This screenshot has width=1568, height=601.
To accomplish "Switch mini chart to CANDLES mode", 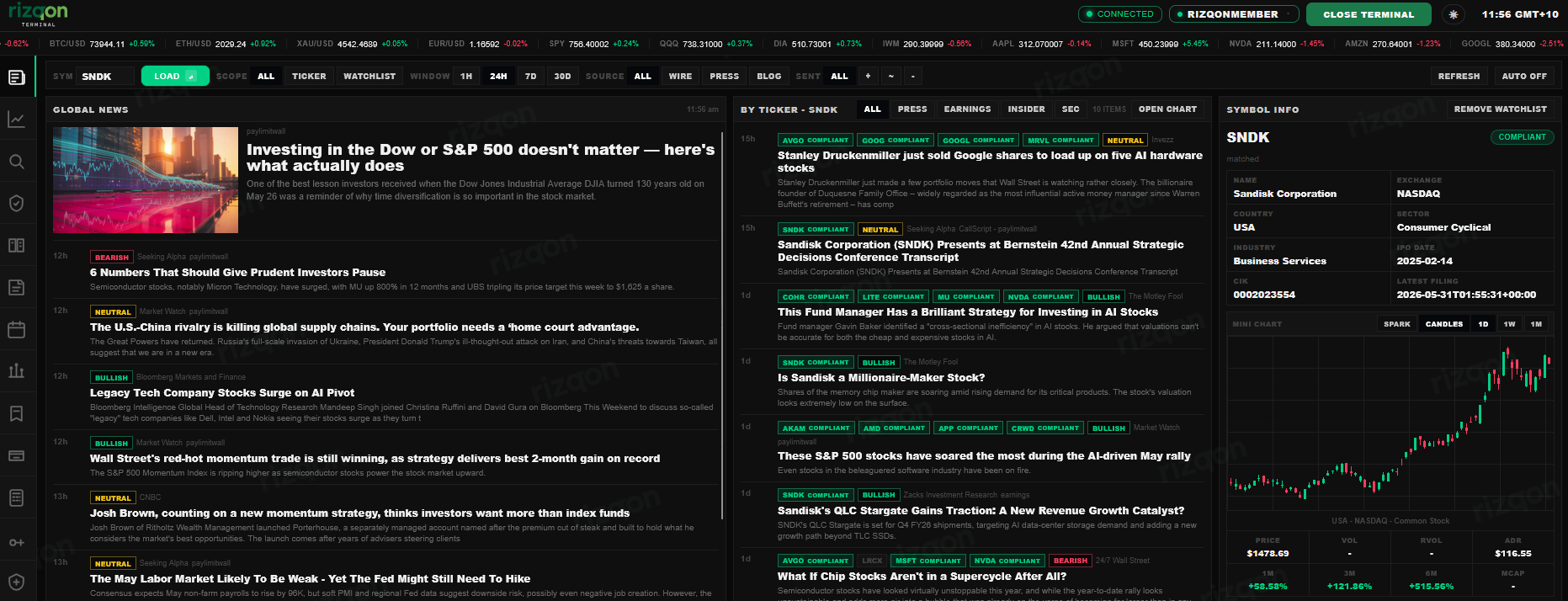I will (1444, 324).
